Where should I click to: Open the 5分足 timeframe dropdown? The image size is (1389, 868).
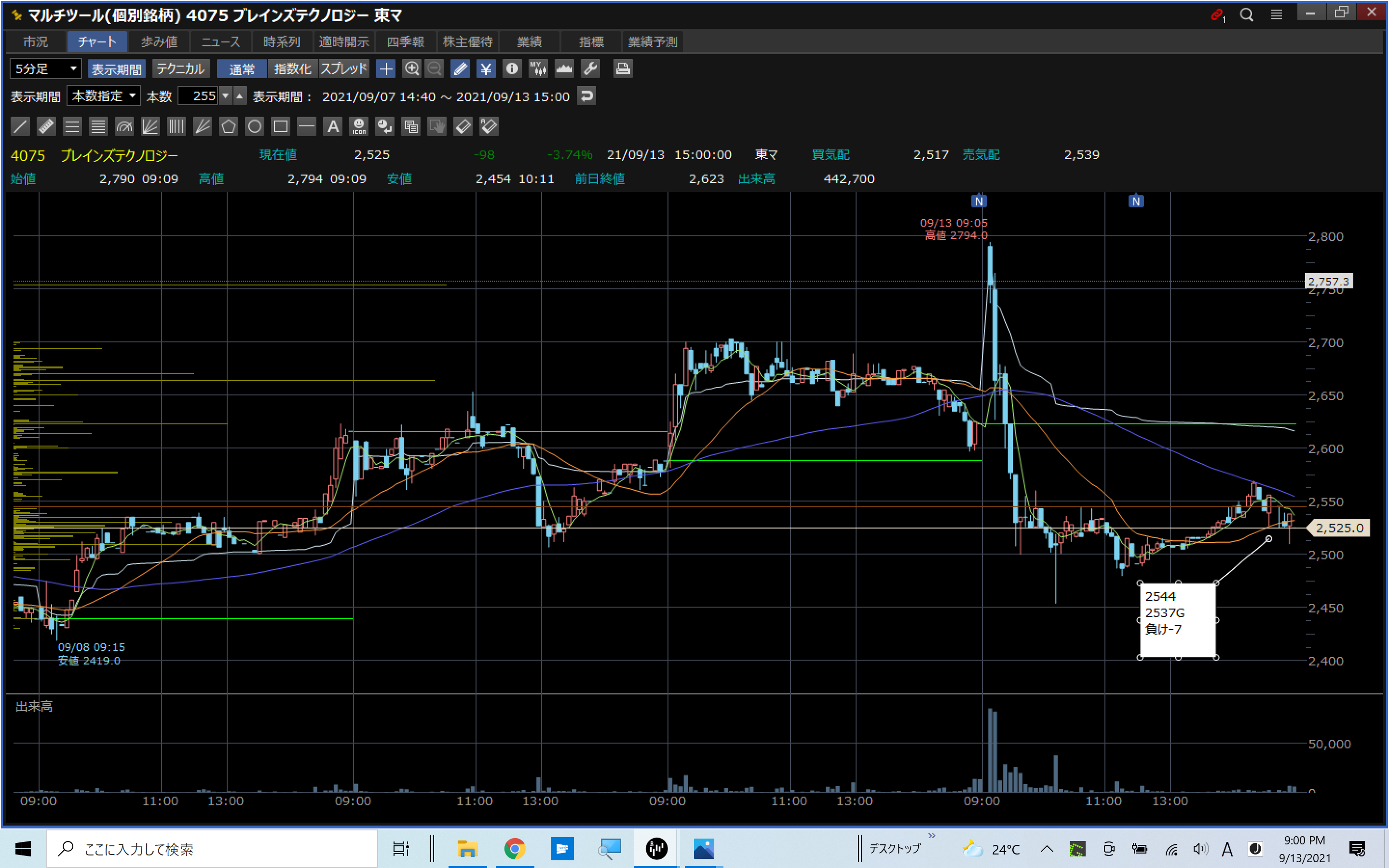pyautogui.click(x=45, y=69)
